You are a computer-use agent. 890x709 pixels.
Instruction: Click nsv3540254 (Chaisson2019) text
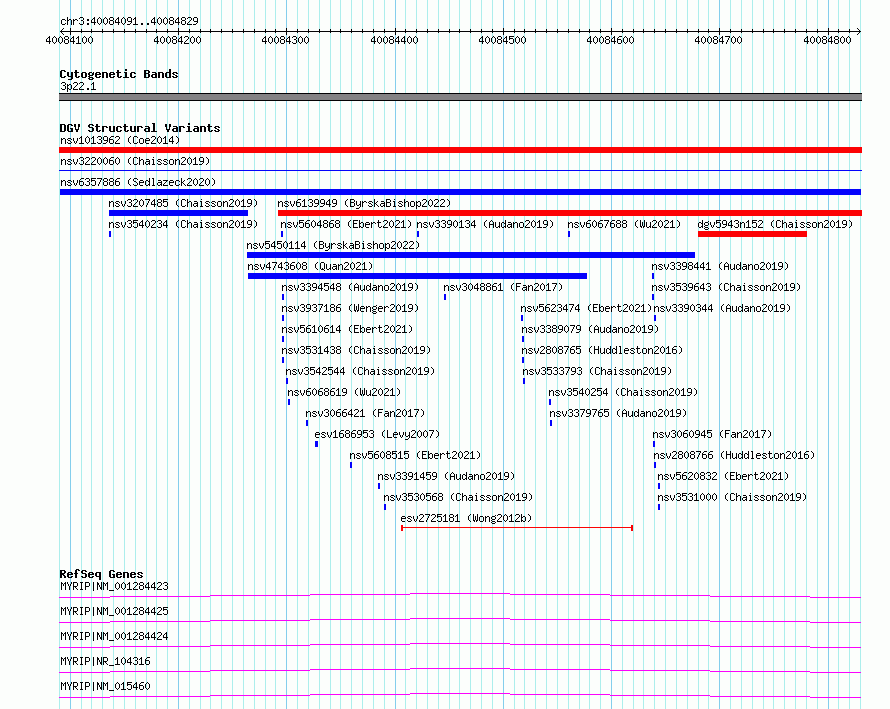click(x=623, y=392)
